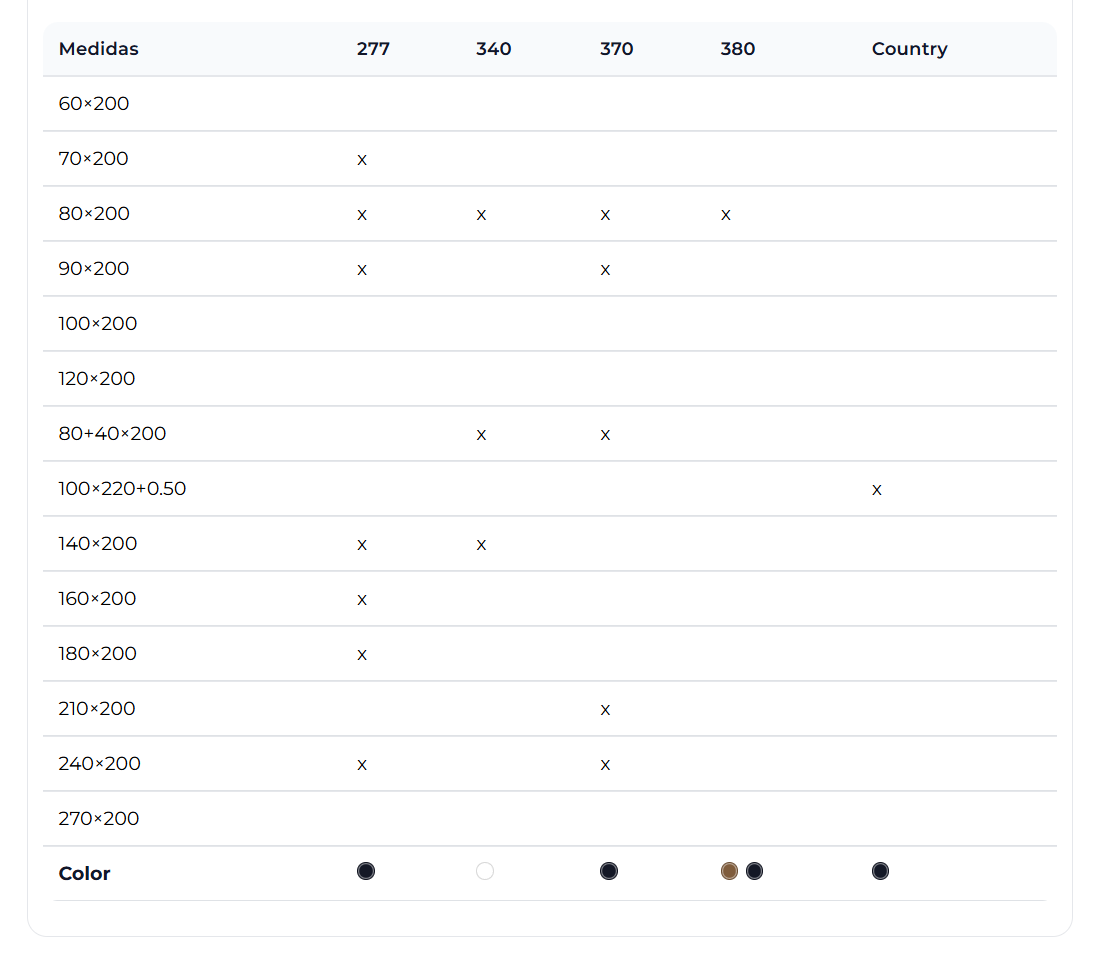1110x956 pixels.
Task: Click the x mark for 100×220+0.50 Country
Action: [x=877, y=490]
